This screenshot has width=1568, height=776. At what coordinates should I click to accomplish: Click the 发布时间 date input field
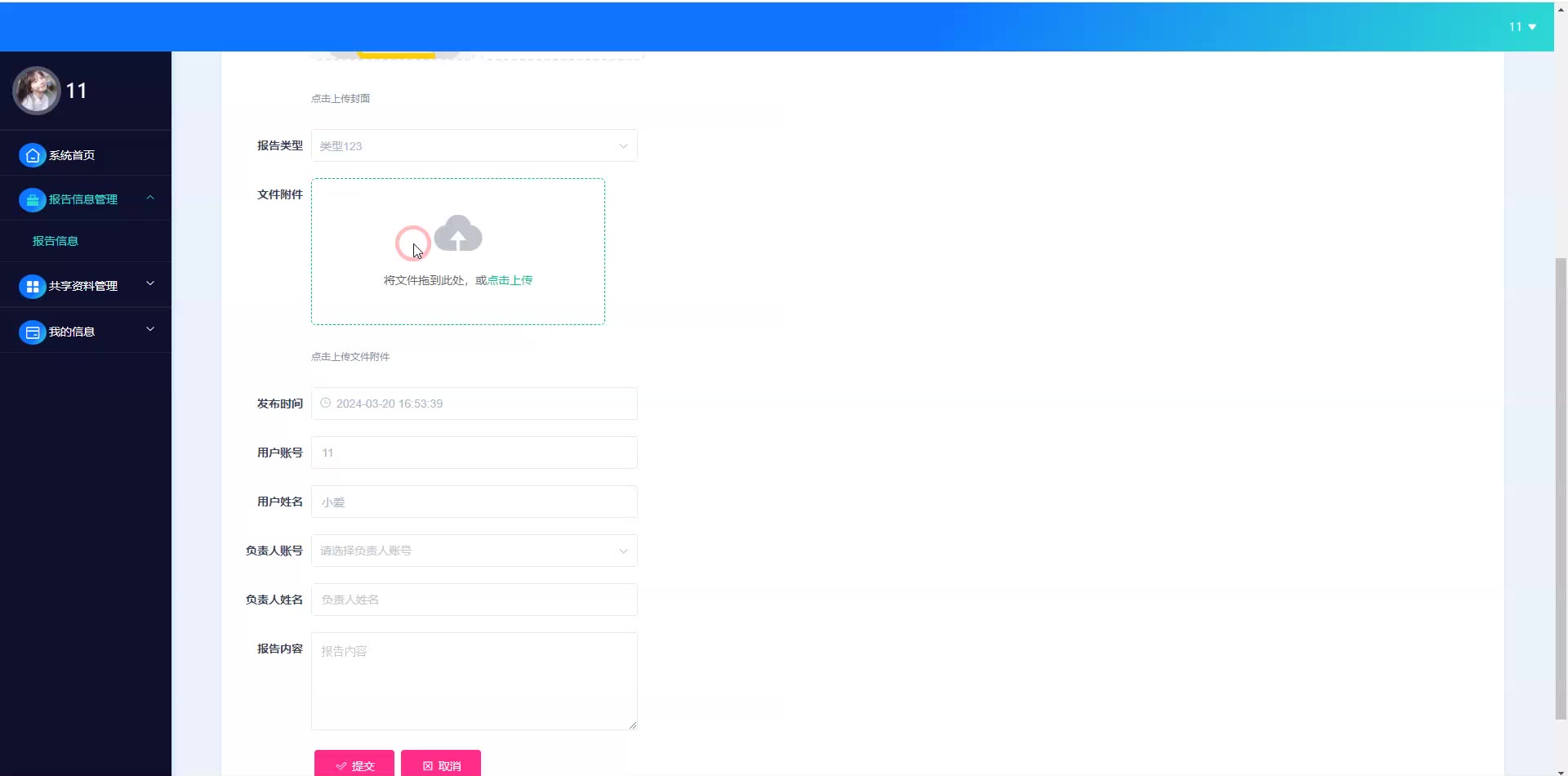pos(474,404)
